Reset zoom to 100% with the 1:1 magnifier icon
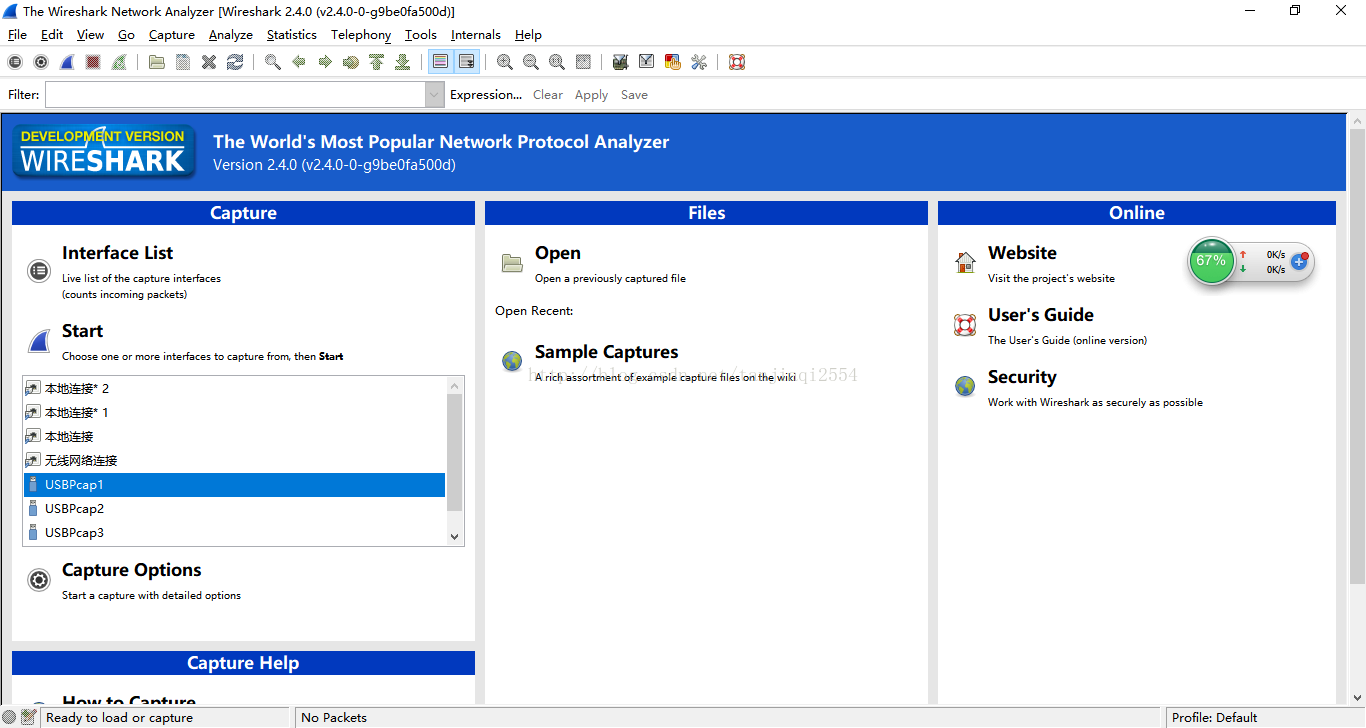1366x728 pixels. pyautogui.click(x=557, y=62)
